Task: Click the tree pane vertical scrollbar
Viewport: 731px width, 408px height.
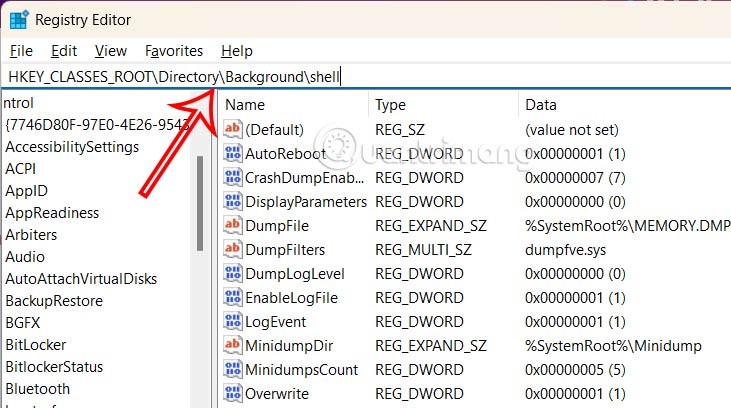Action: 200,220
